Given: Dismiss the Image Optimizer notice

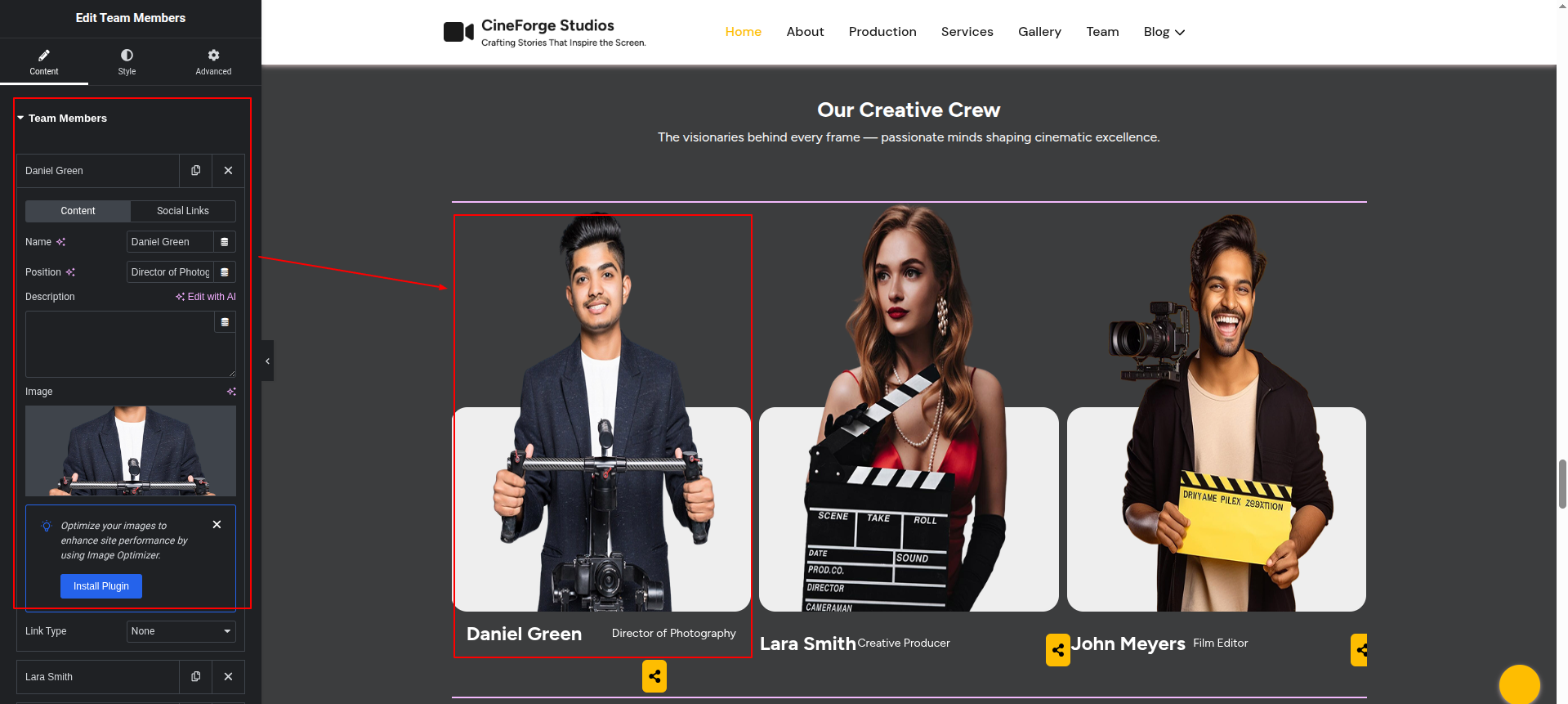Looking at the screenshot, I should 217,525.
